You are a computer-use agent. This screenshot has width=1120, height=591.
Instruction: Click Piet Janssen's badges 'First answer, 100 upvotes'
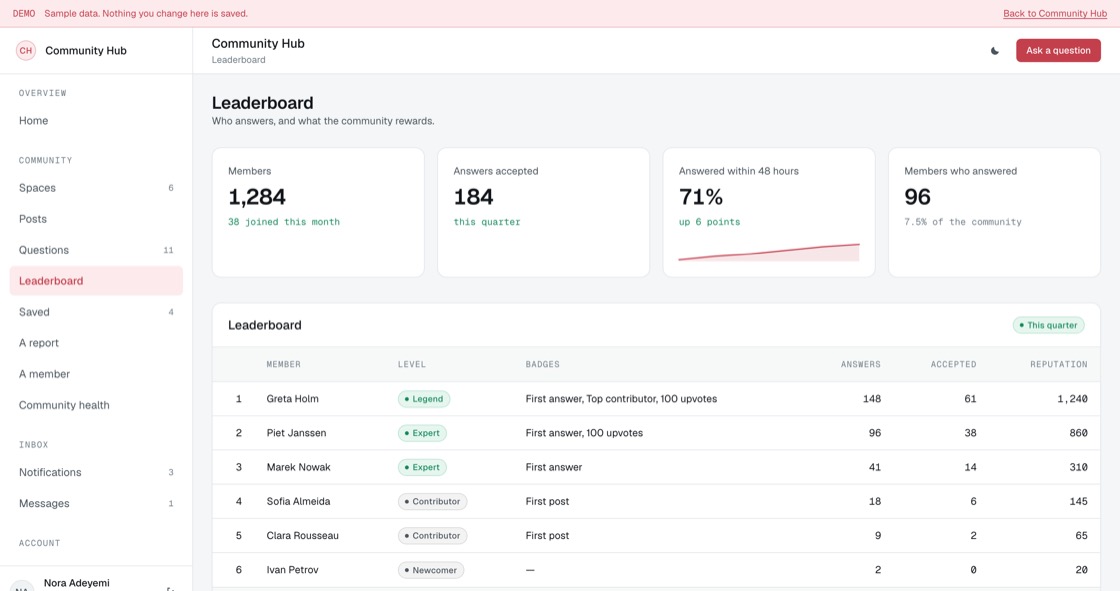584,433
